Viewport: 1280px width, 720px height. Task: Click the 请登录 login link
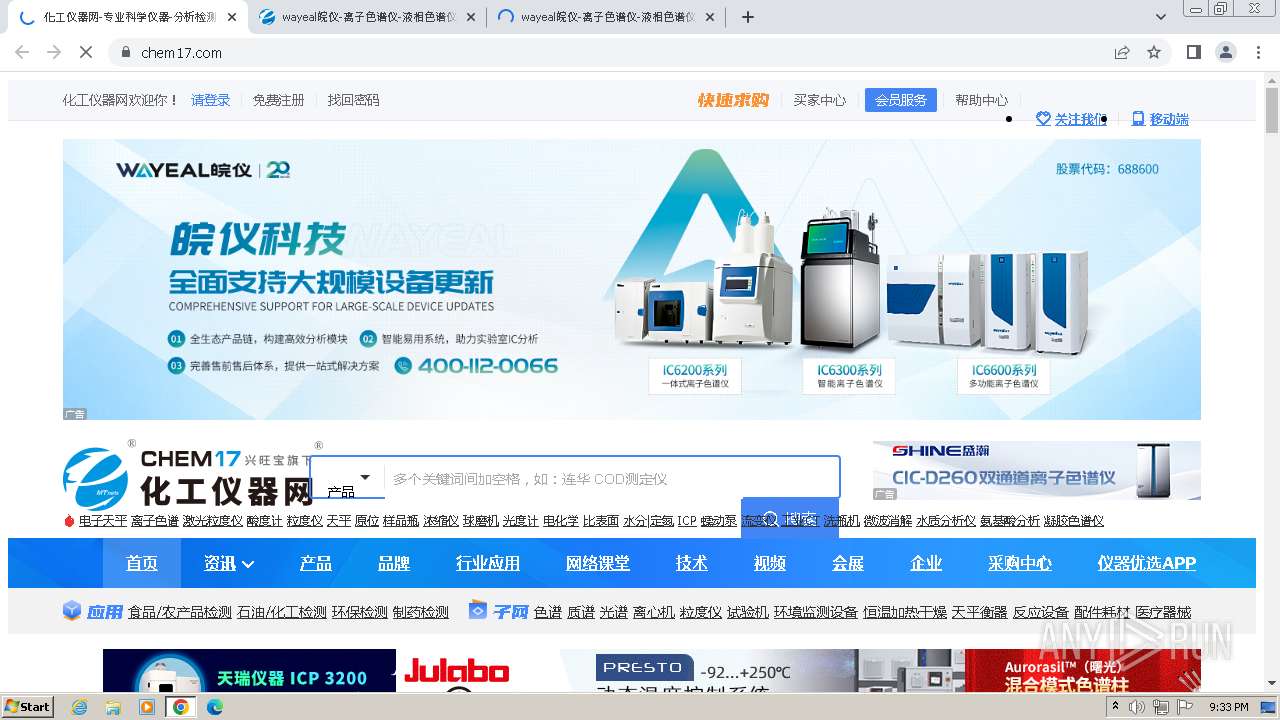[x=211, y=100]
